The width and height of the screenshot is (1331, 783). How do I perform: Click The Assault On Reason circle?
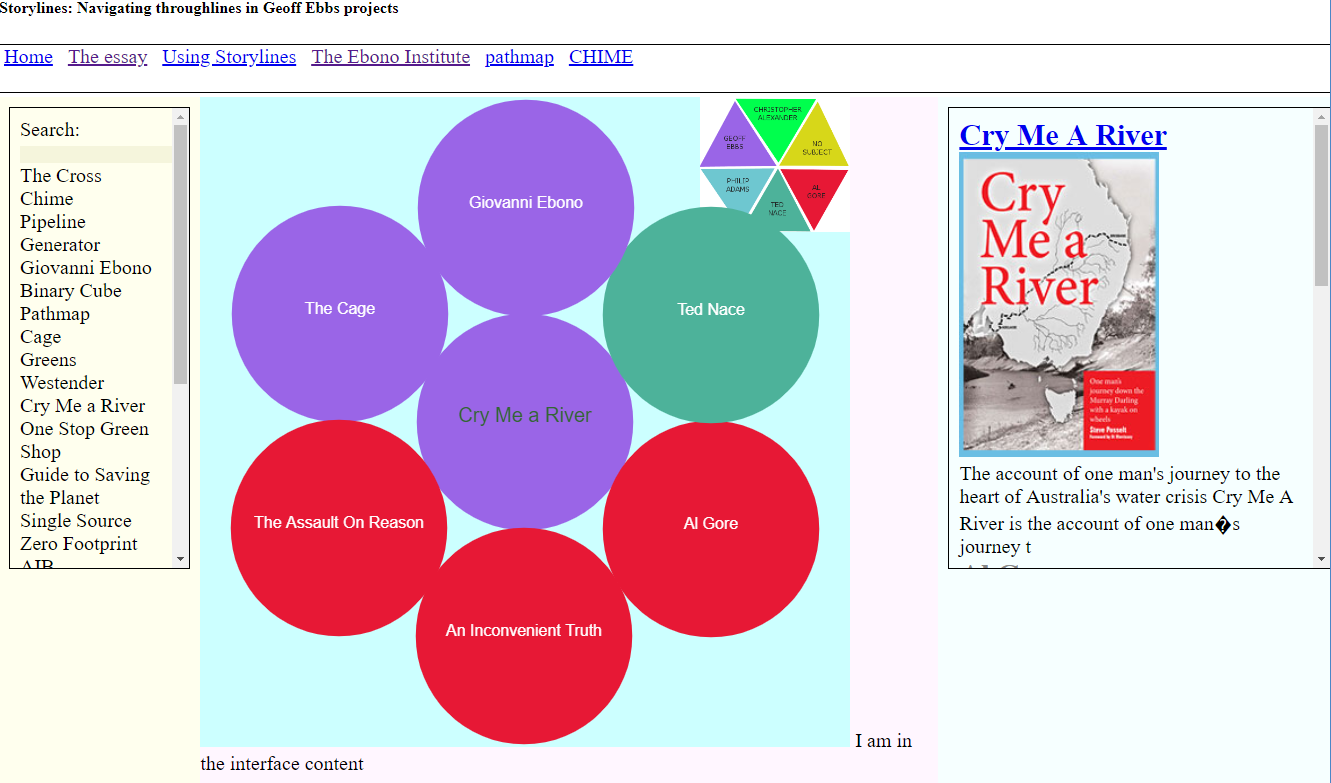point(339,523)
